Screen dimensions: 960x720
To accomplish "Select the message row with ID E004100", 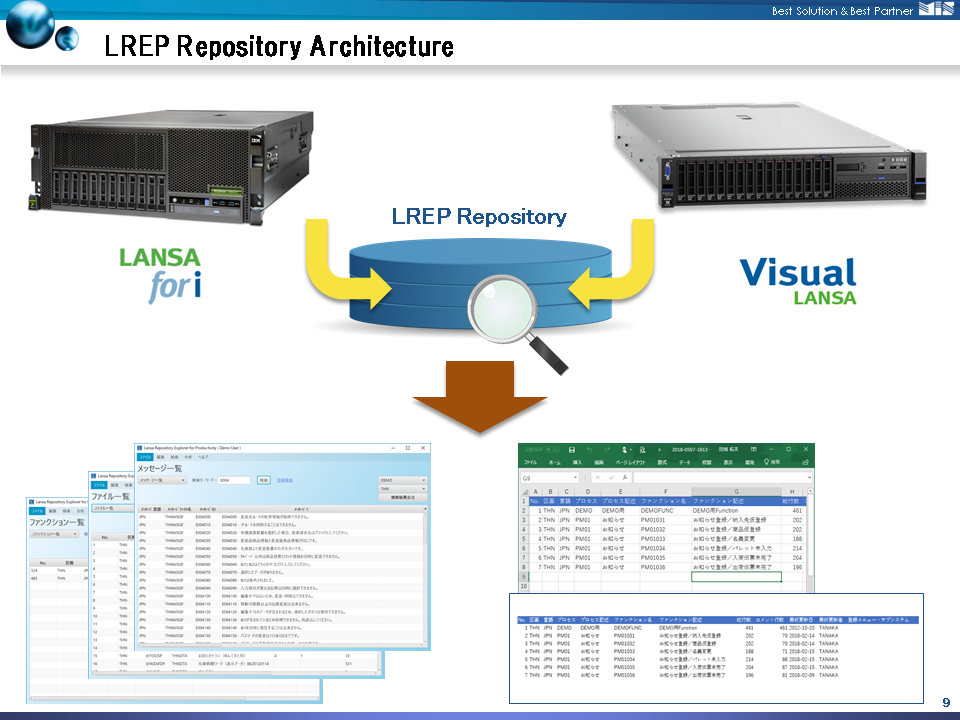I will coord(280,596).
